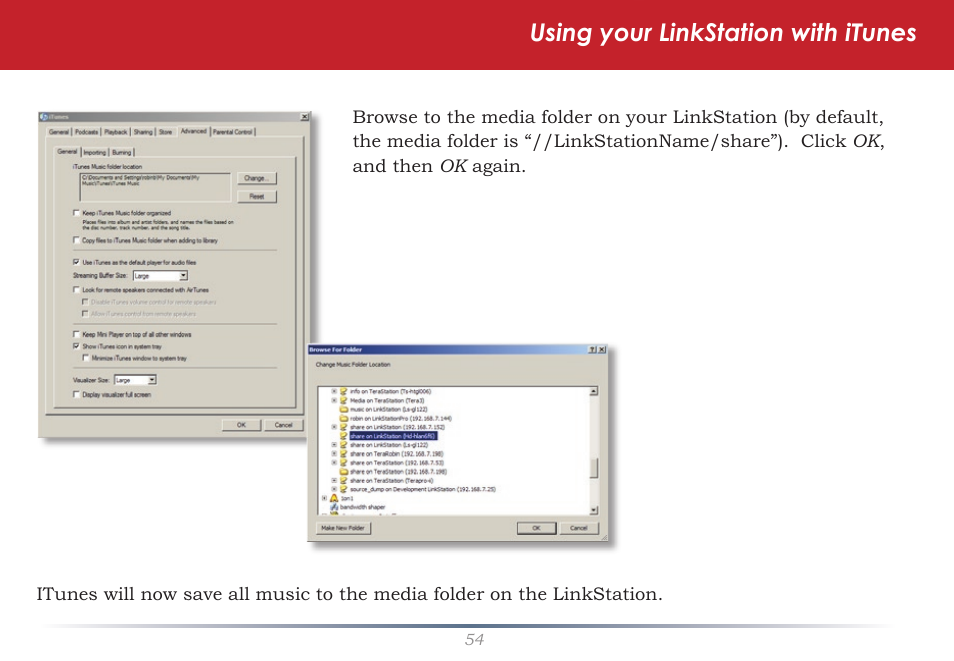
Task: Click the greyed Disable iTunes volume control checkbox
Action: coord(85,302)
